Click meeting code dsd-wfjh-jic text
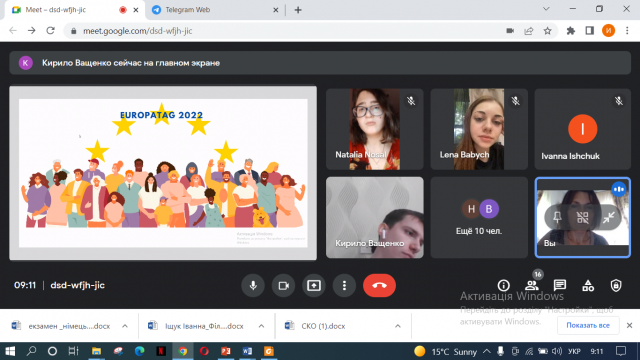The image size is (640, 360). (x=78, y=285)
